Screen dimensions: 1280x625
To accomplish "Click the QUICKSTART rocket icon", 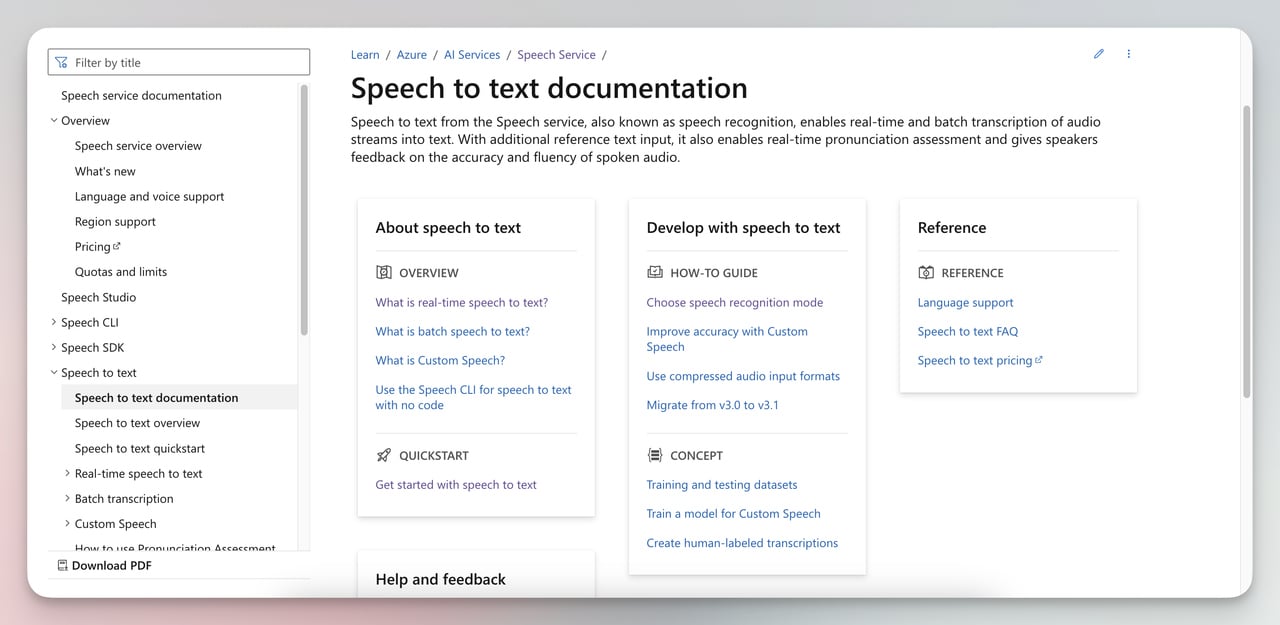I will pyautogui.click(x=383, y=455).
